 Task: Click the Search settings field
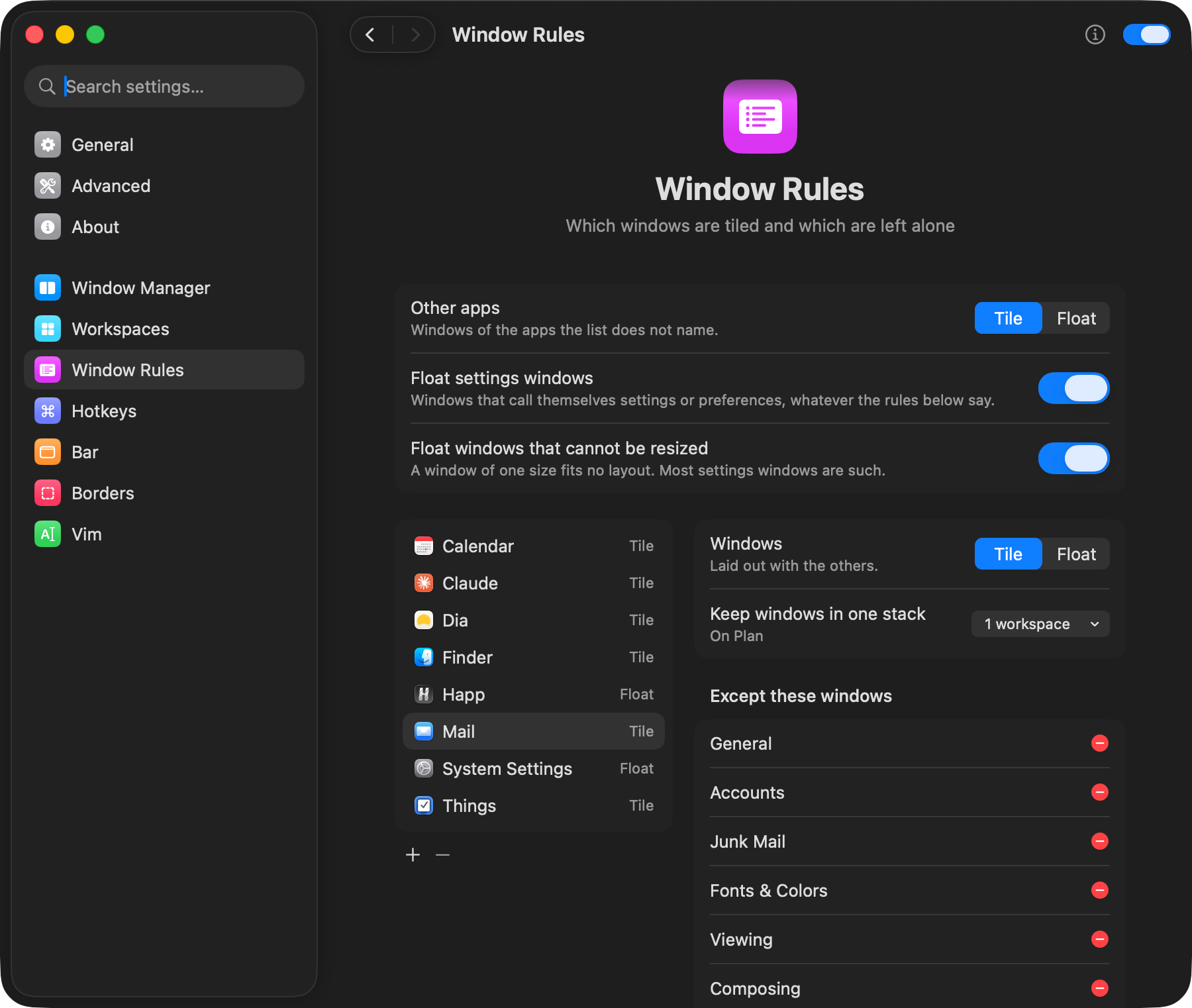164,86
